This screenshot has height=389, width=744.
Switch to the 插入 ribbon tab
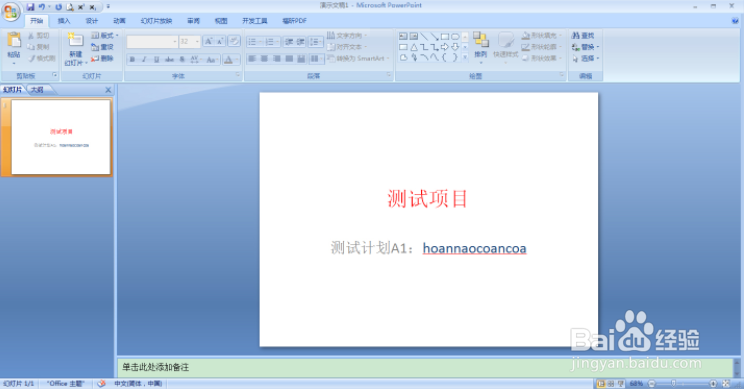click(64, 21)
